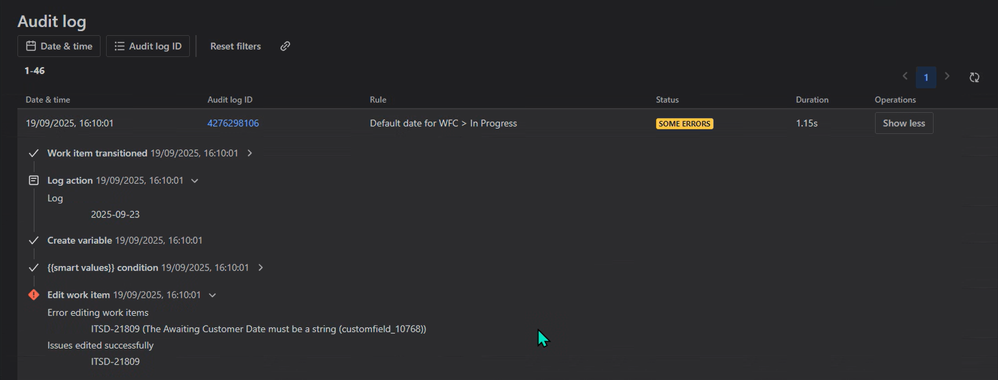Click the 1-46 results count
The height and width of the screenshot is (380, 998).
[34, 71]
